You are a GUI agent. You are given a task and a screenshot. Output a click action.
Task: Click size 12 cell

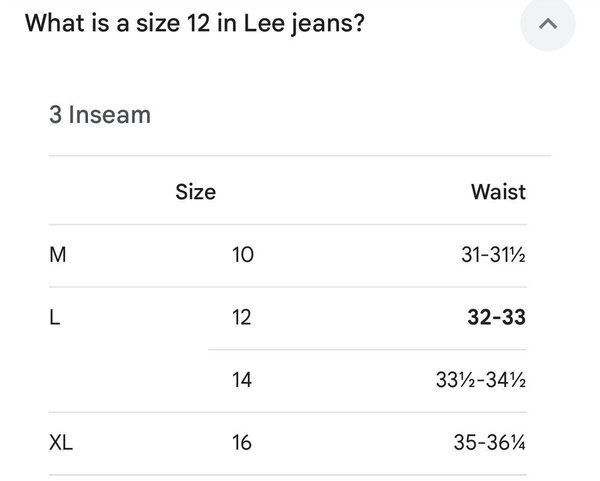point(242,318)
